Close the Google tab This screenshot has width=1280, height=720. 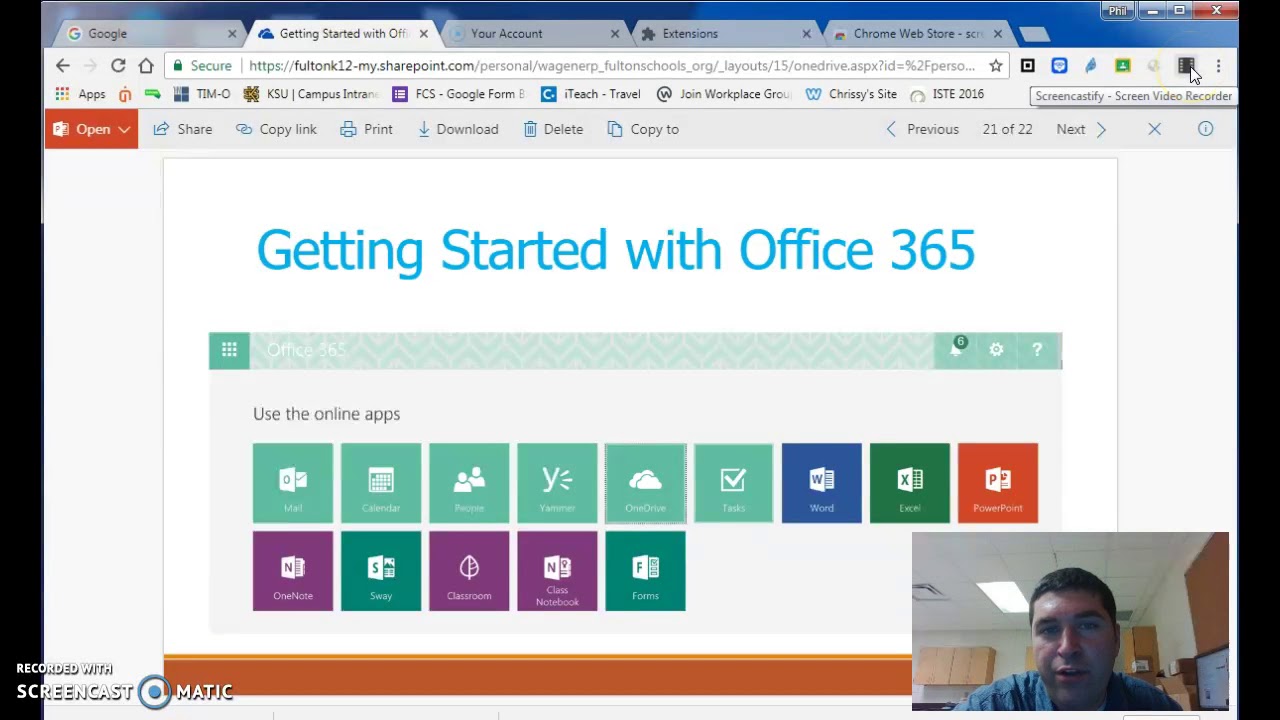click(232, 34)
